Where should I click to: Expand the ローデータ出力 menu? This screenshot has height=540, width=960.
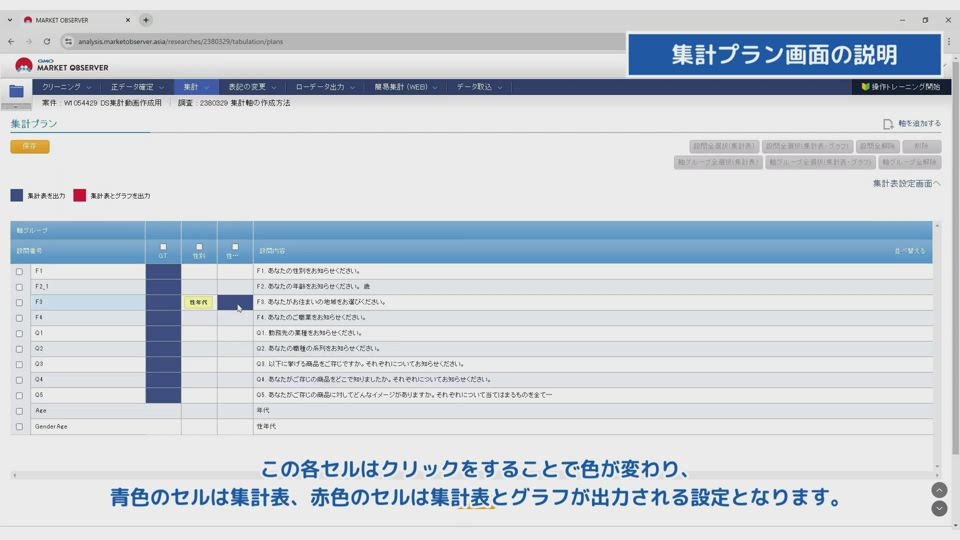[x=325, y=87]
